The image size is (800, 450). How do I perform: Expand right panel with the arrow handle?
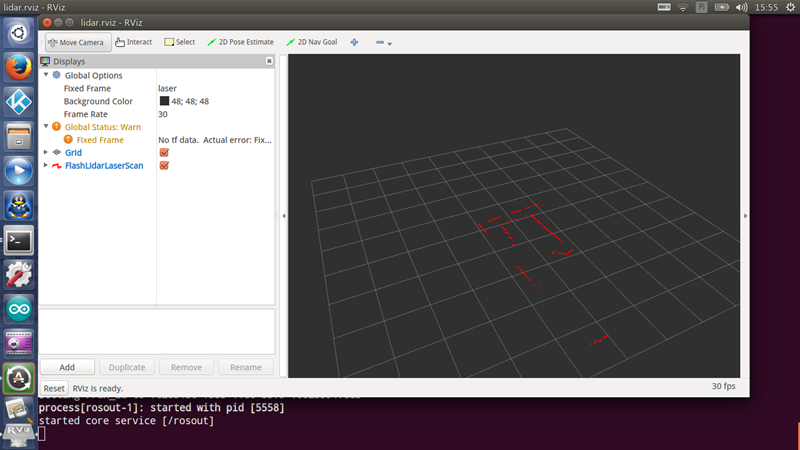745,216
